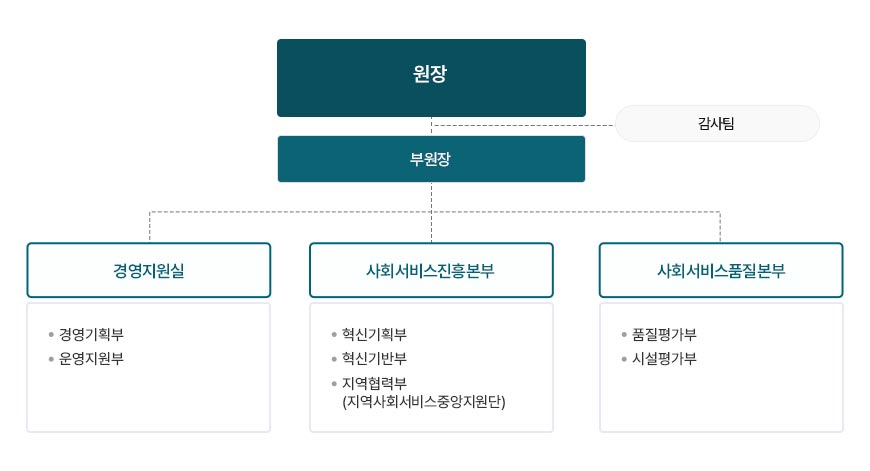Open the 경영지원실 department box
The image size is (870, 471).
click(x=149, y=270)
